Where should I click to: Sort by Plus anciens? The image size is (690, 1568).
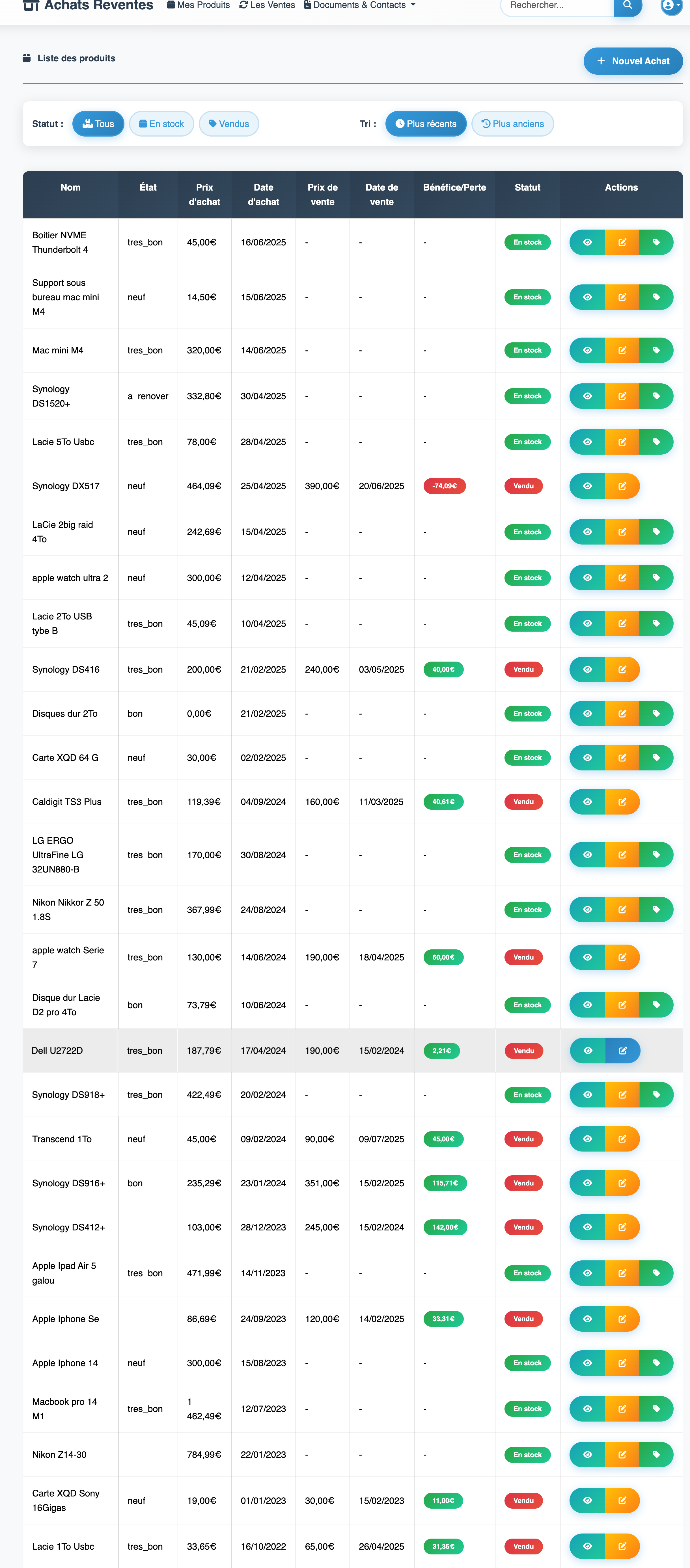tap(512, 124)
